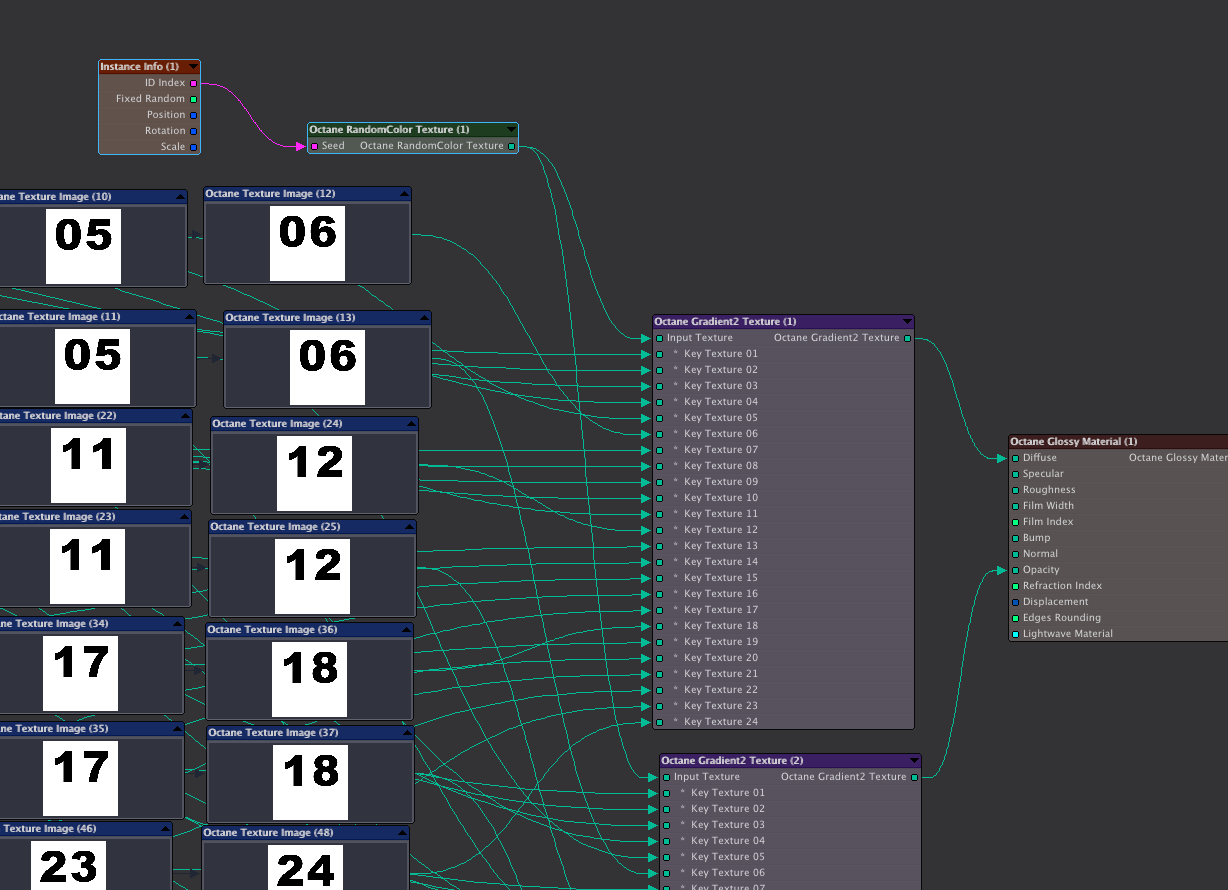Expand Octane Texture Image (25) node triangle

point(409,527)
